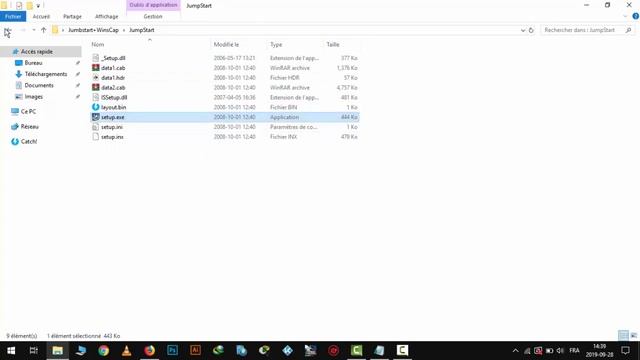
Task: Open the quick access toolbar dropdown
Action: click(x=38, y=6)
